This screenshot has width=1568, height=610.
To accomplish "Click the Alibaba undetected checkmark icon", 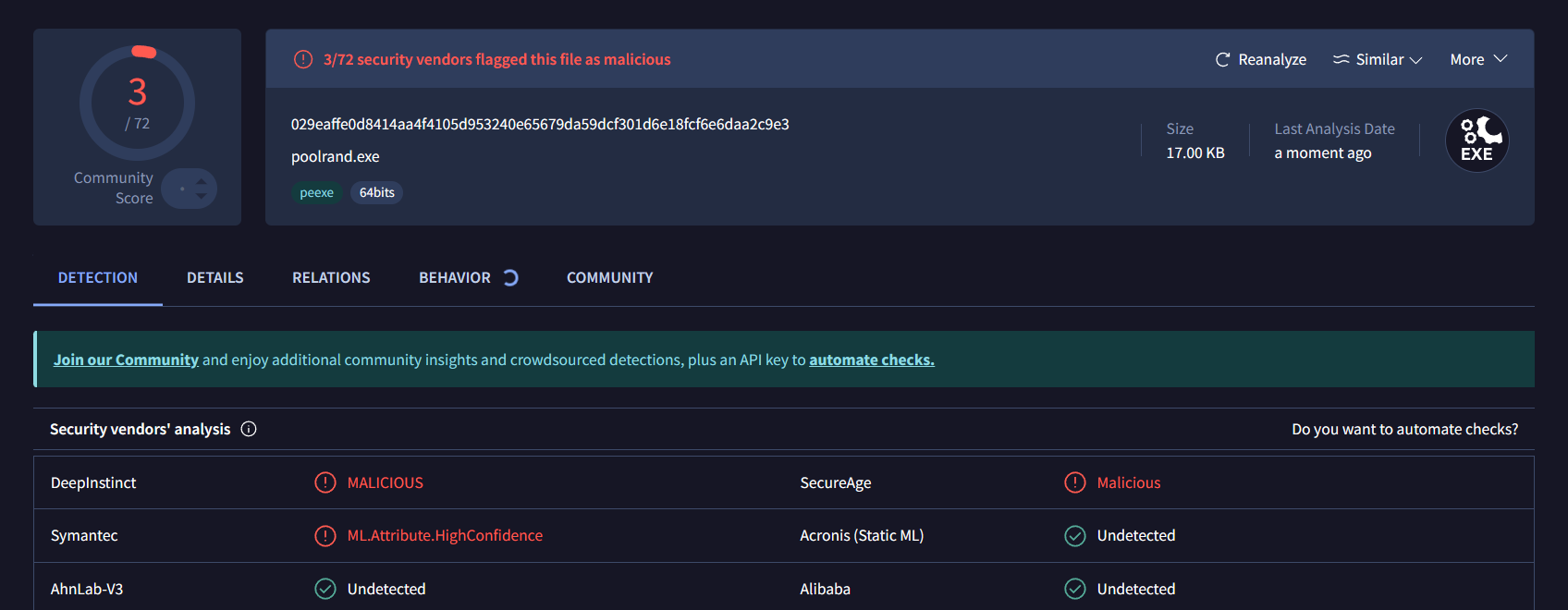I will point(1074,589).
